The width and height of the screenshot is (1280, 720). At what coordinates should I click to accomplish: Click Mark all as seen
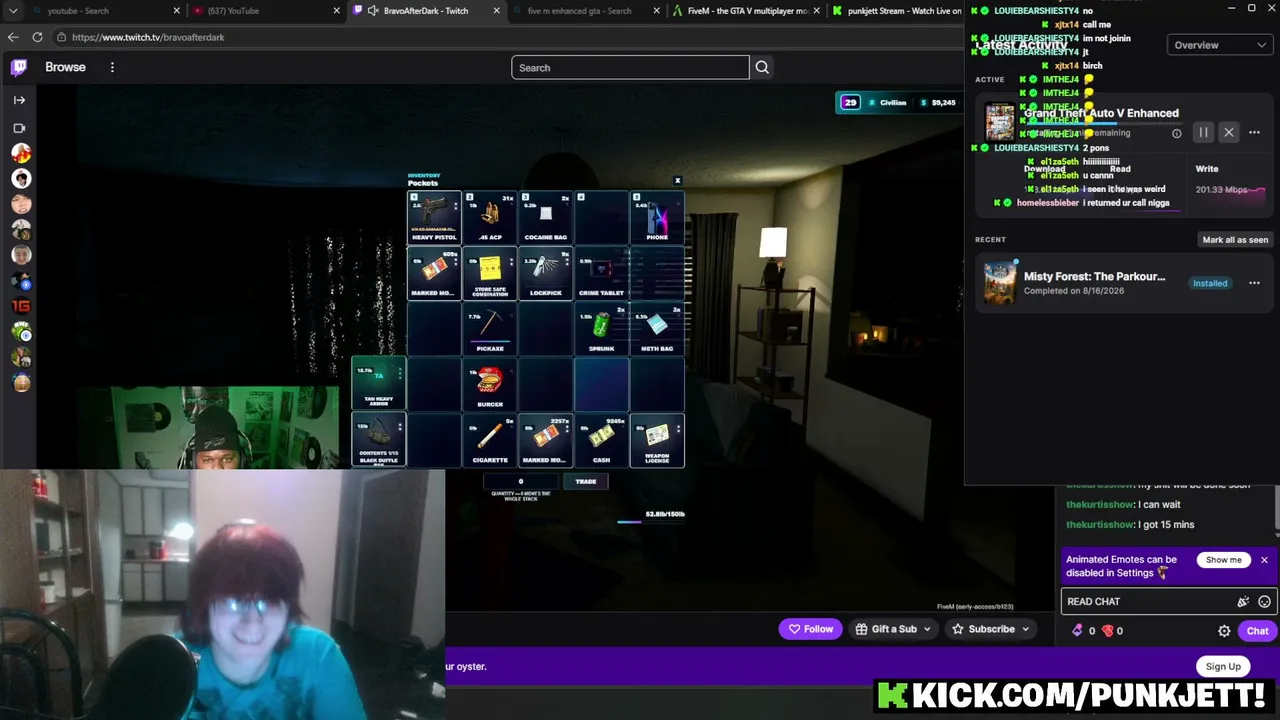(1235, 240)
